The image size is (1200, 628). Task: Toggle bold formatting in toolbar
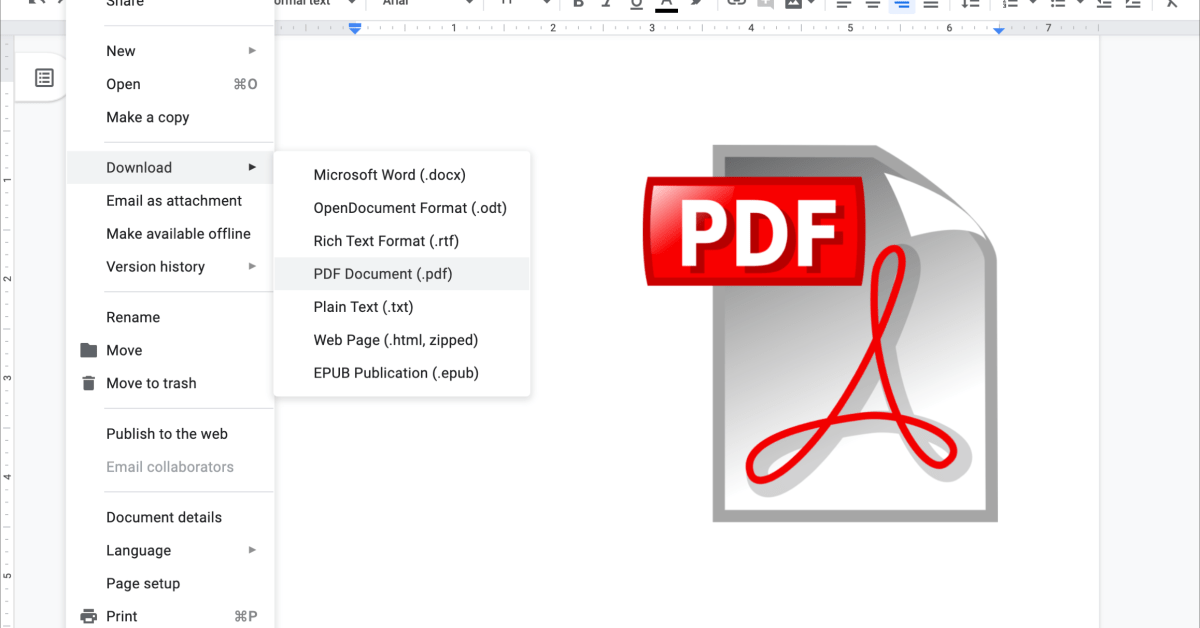pyautogui.click(x=581, y=4)
